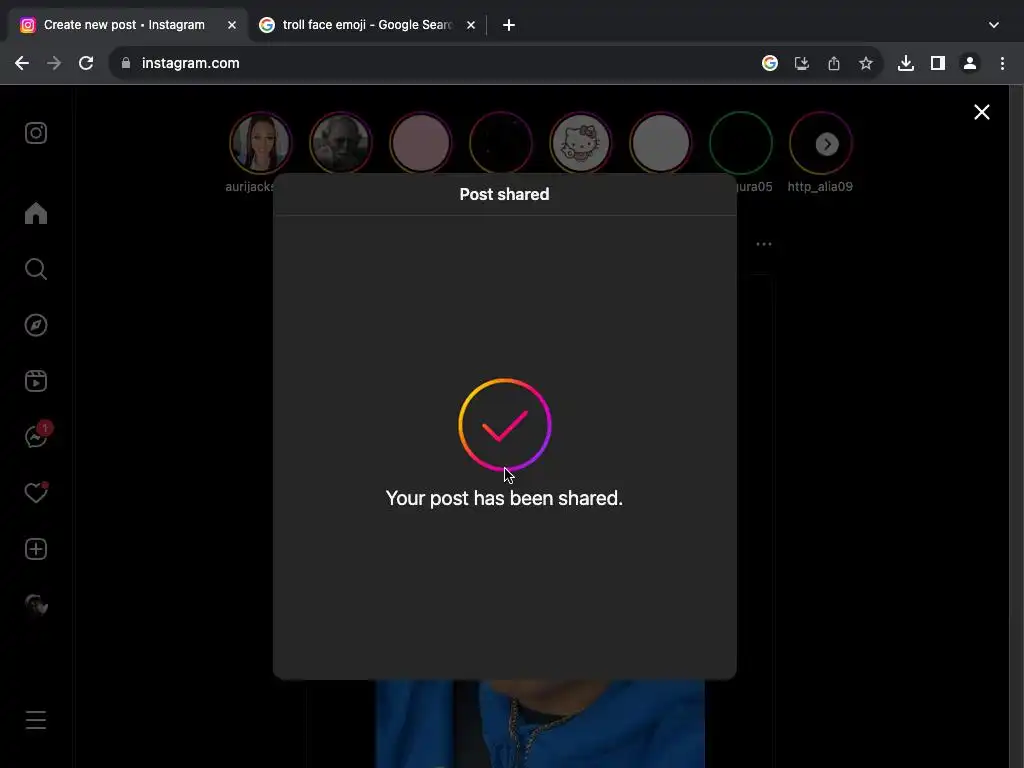Open the Reels icon in the sidebar

[x=36, y=381]
